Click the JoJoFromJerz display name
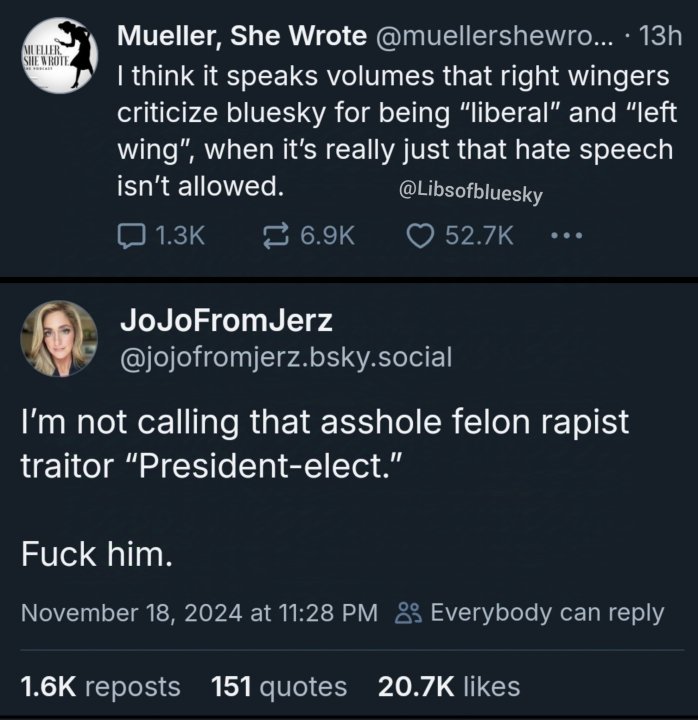Image resolution: width=698 pixels, height=720 pixels. (x=227, y=320)
